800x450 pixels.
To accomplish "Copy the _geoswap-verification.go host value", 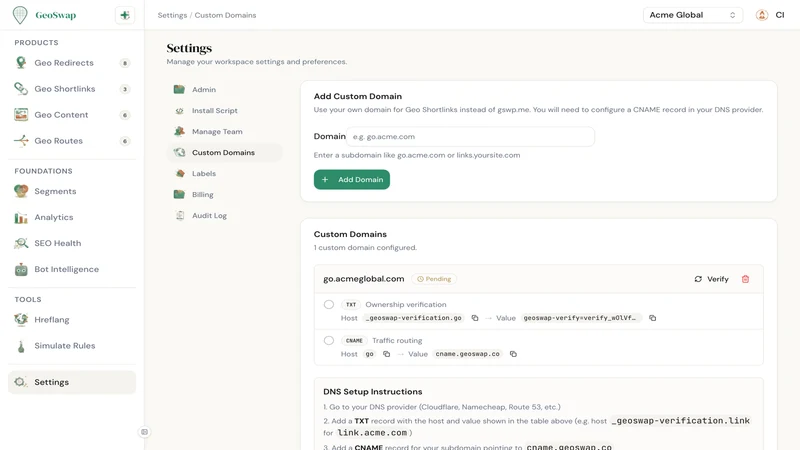I will (475, 318).
